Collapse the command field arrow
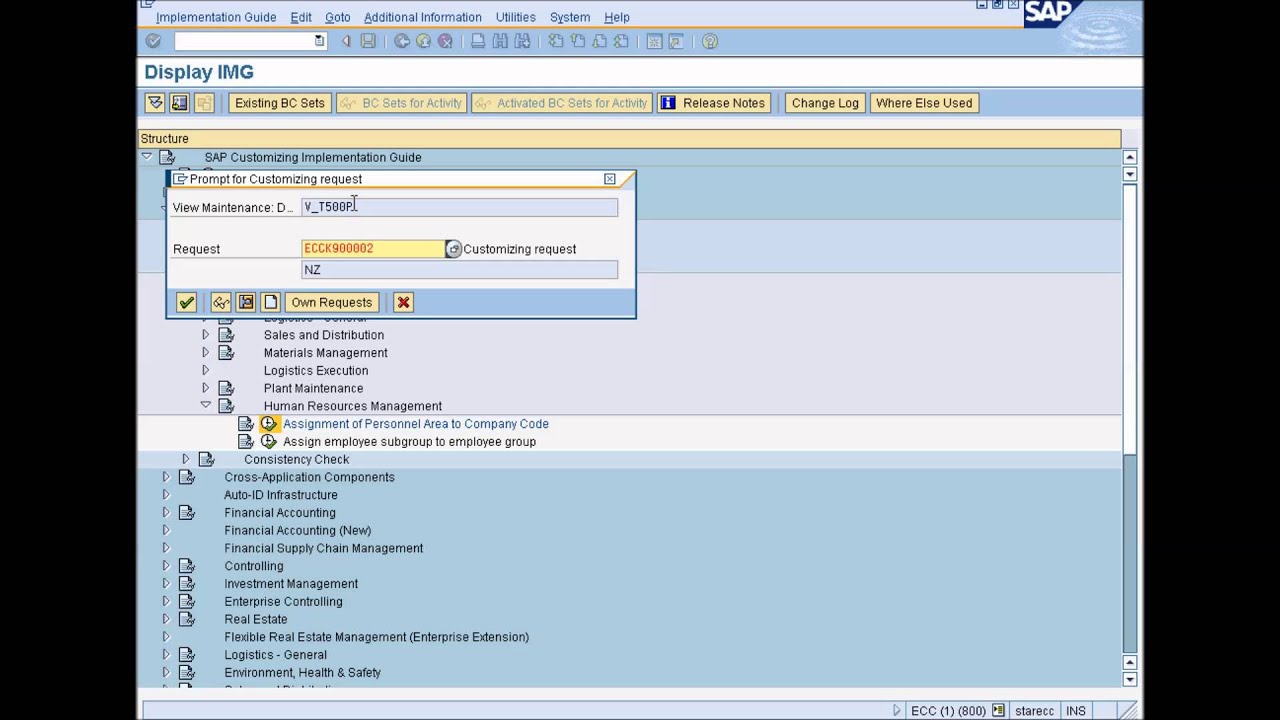This screenshot has width=1280, height=720. point(346,41)
